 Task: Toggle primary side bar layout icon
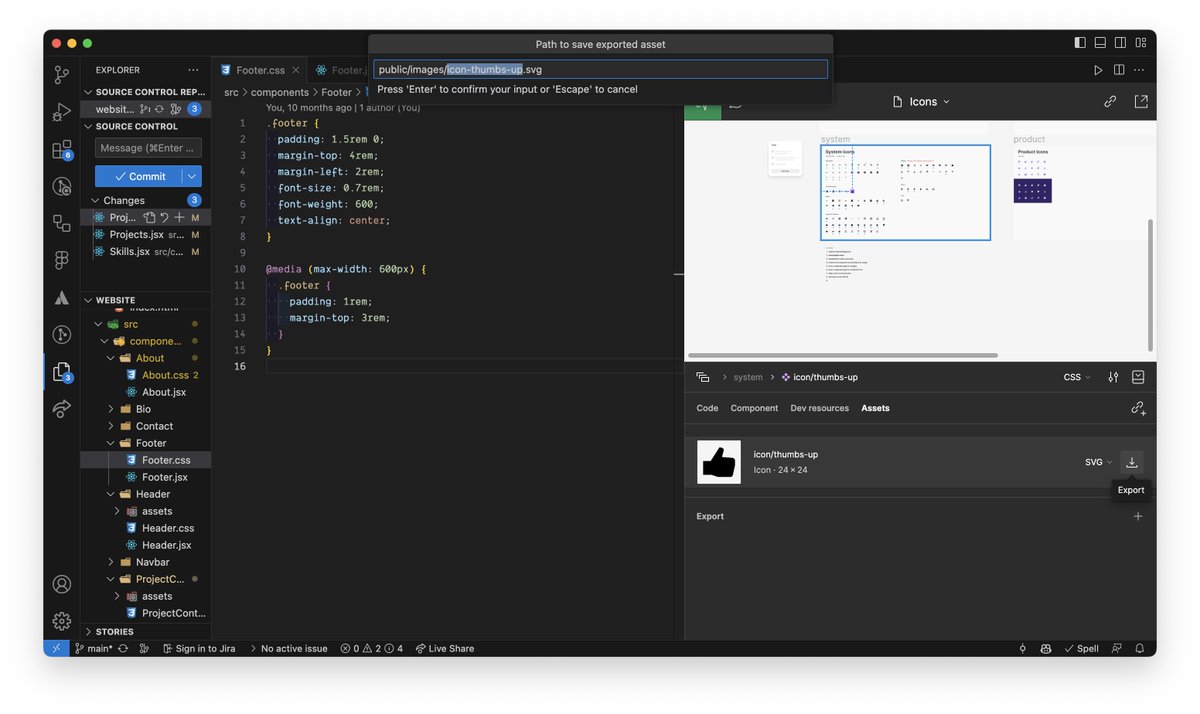click(x=1080, y=43)
